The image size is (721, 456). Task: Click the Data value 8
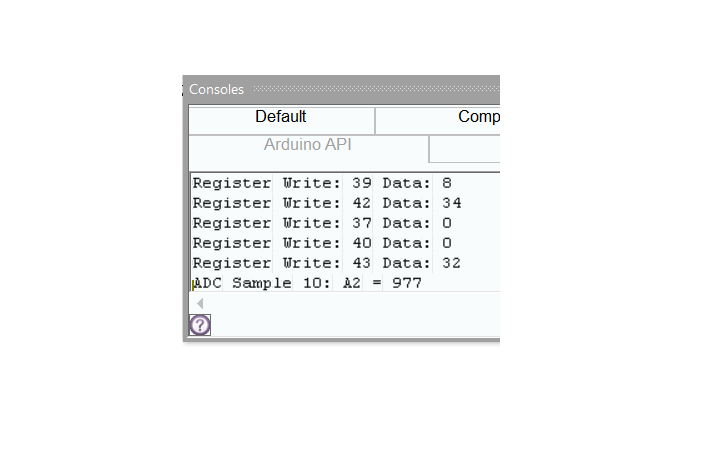point(446,183)
